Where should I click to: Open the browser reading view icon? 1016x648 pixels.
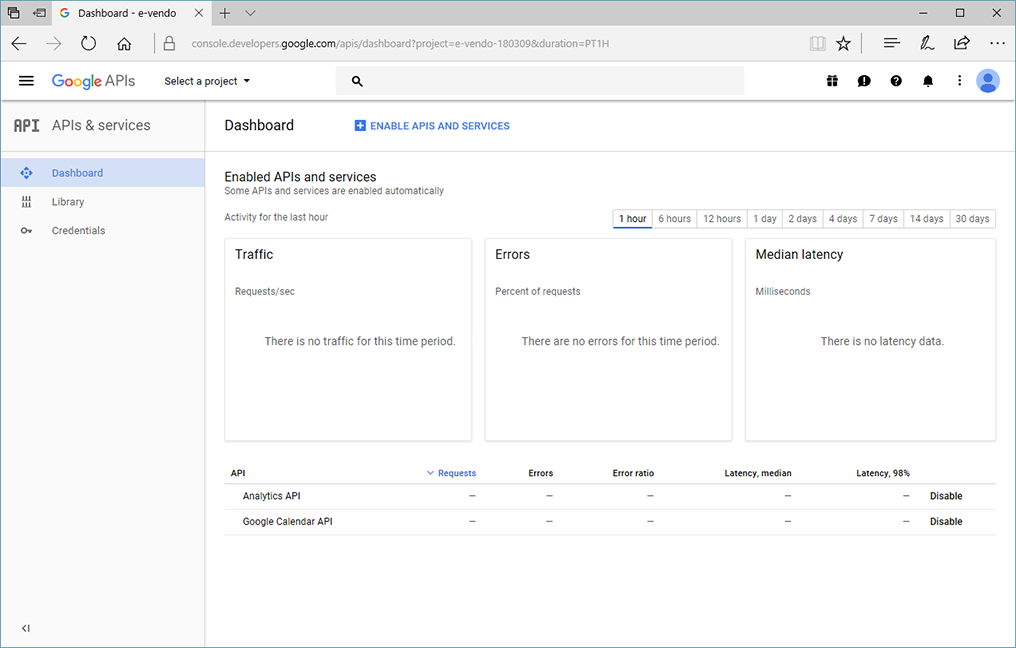point(818,43)
